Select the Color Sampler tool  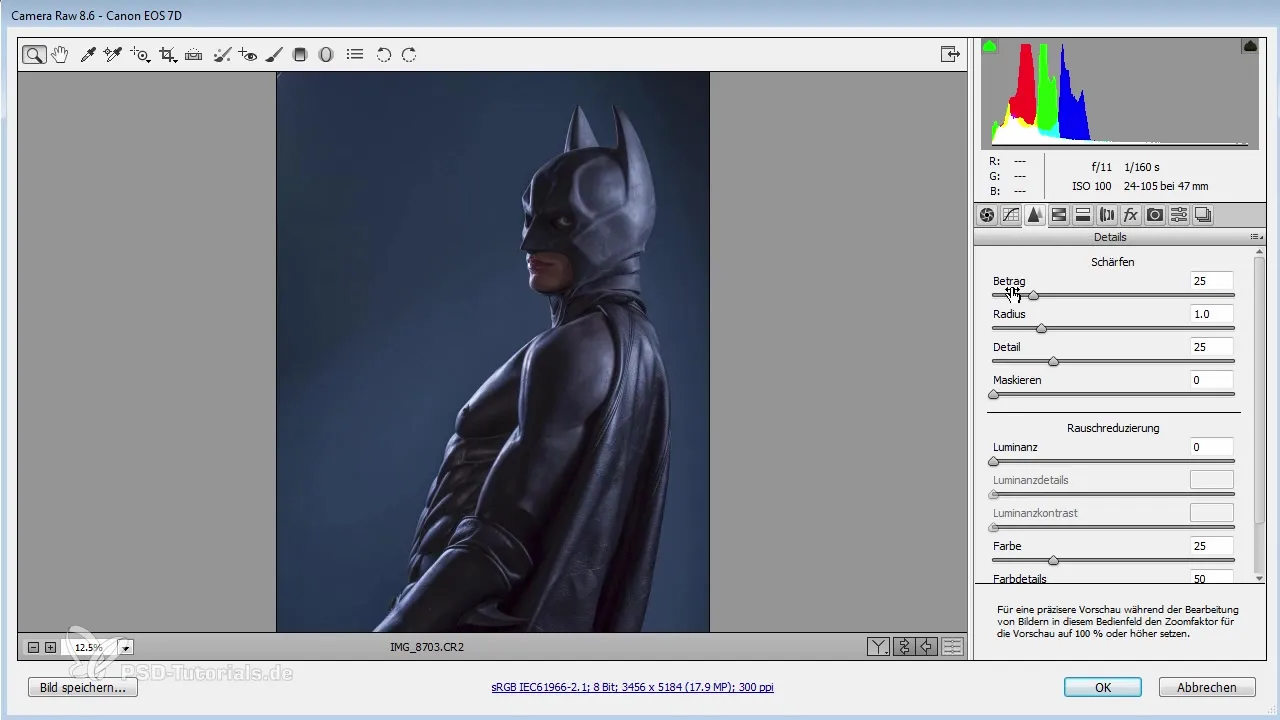point(113,55)
